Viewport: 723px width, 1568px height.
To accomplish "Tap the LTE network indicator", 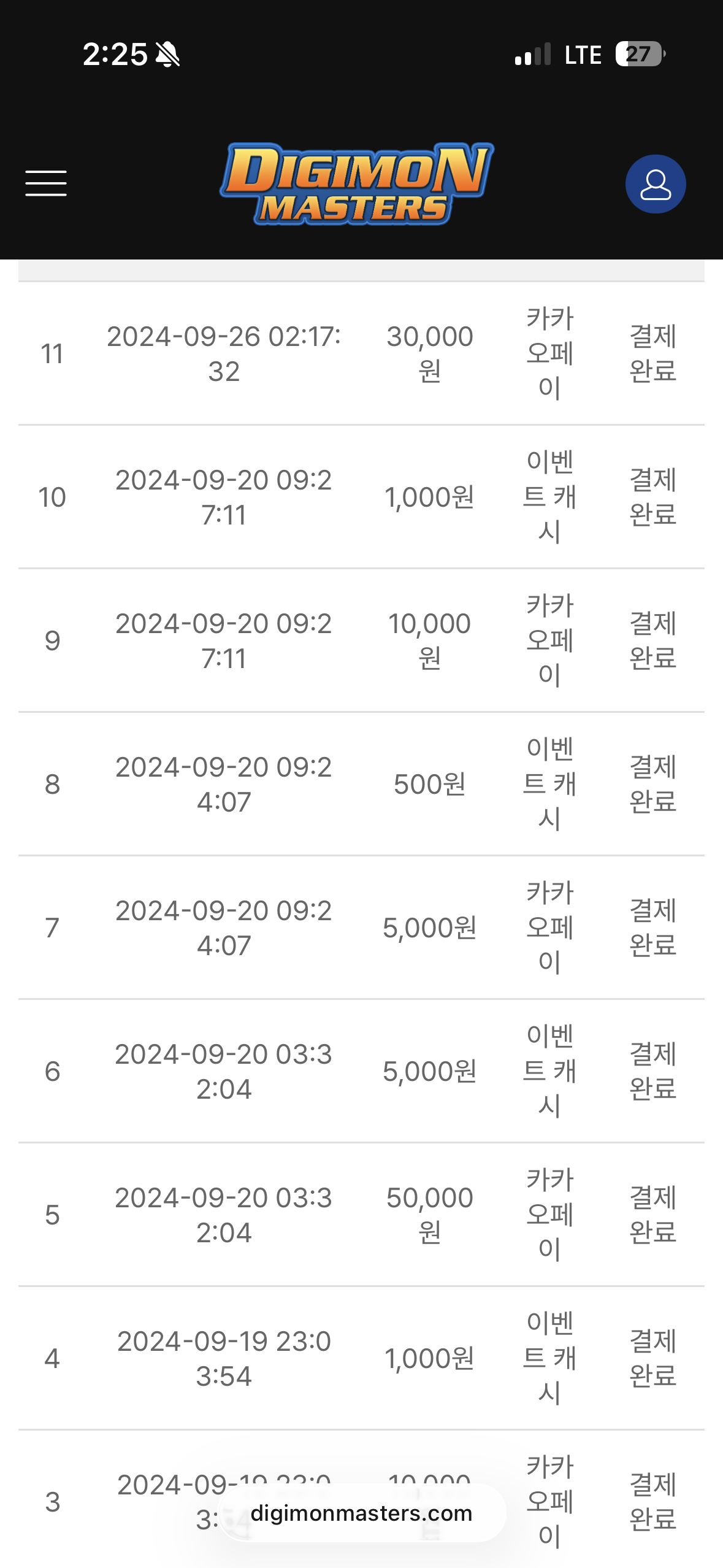I will click(x=583, y=55).
